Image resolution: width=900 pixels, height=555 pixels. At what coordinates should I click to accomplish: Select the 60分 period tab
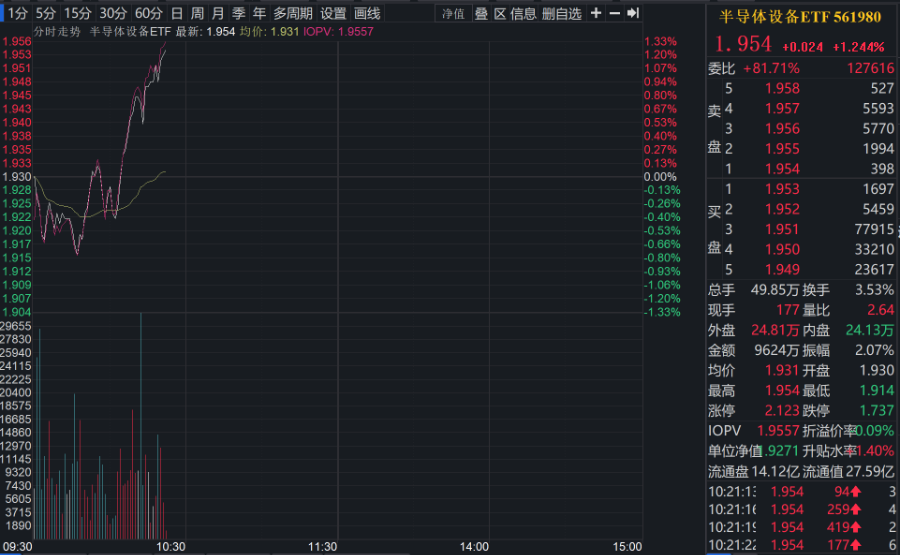coord(148,13)
